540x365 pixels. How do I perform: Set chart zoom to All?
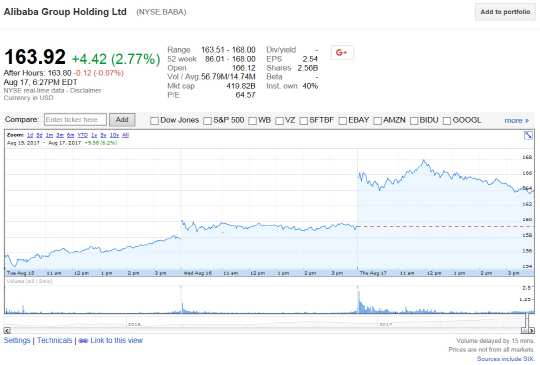click(x=125, y=135)
